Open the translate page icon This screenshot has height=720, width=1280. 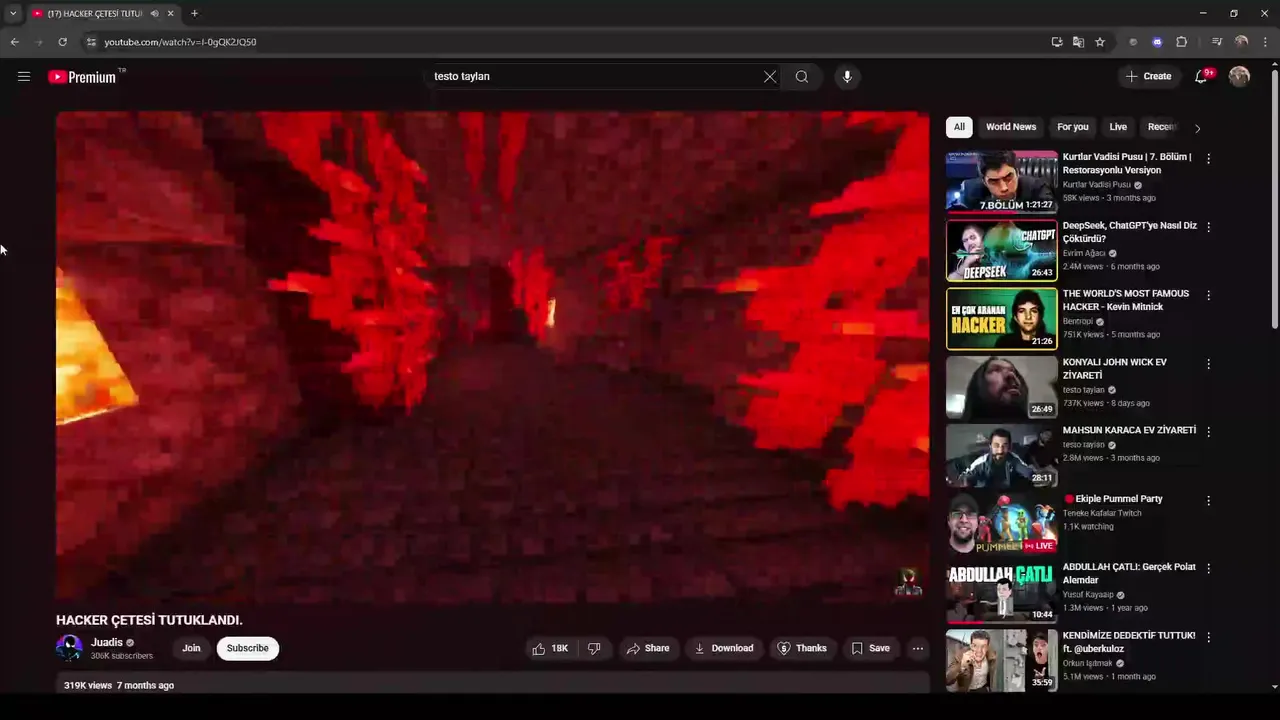click(1078, 42)
